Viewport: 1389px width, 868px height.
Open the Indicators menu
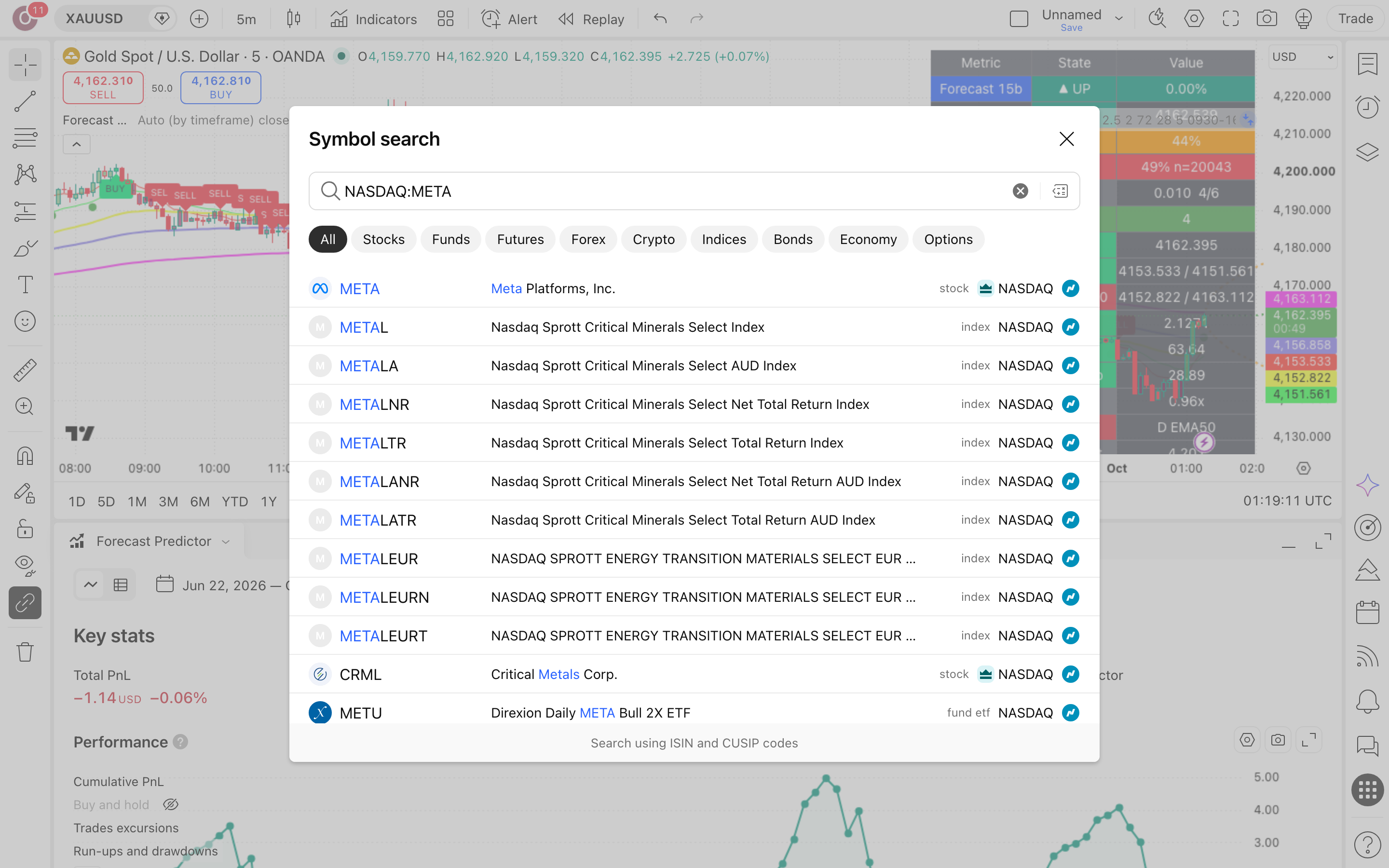(x=374, y=19)
